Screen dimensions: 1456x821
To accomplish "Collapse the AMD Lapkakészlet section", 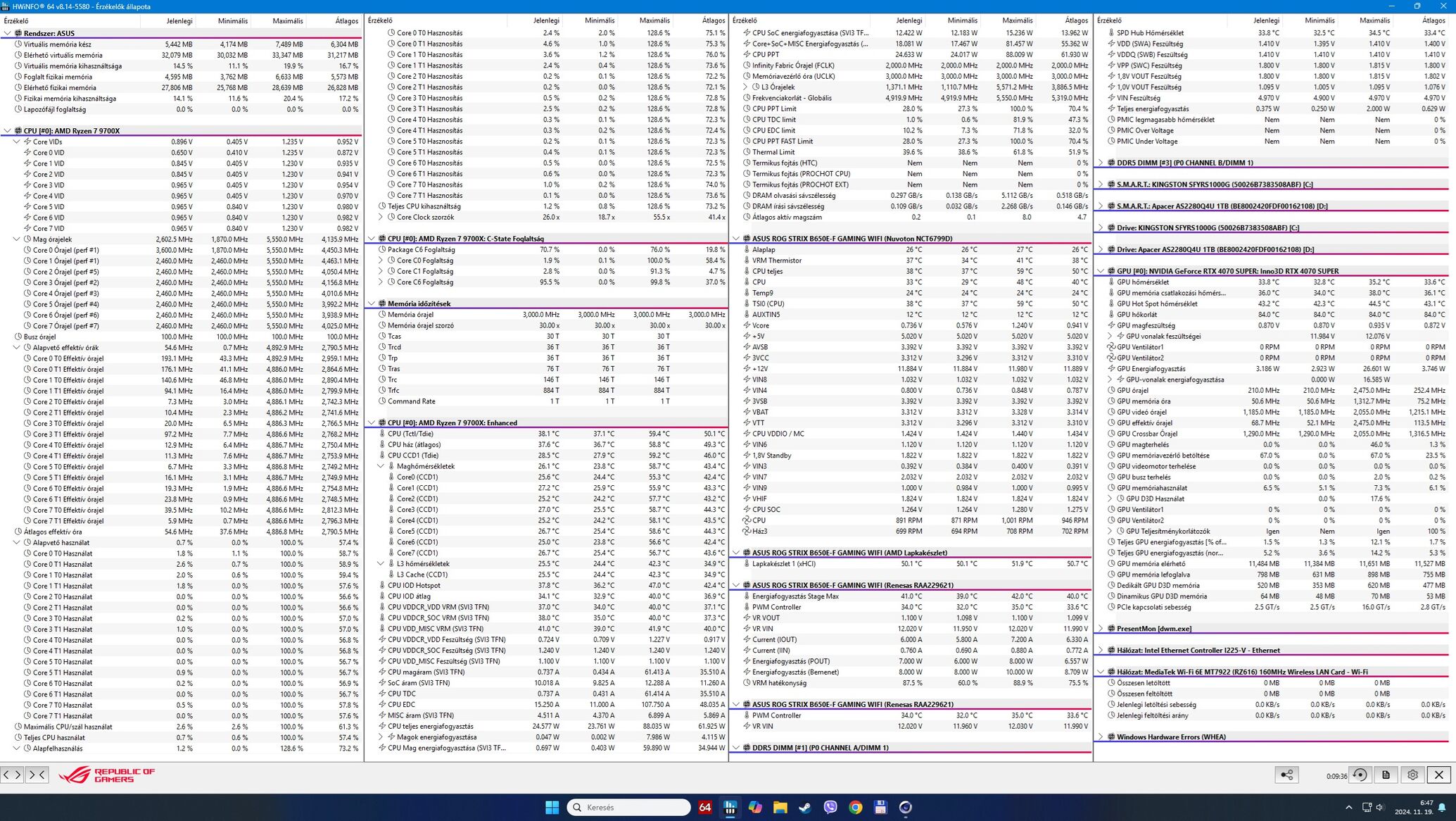I will coord(736,553).
